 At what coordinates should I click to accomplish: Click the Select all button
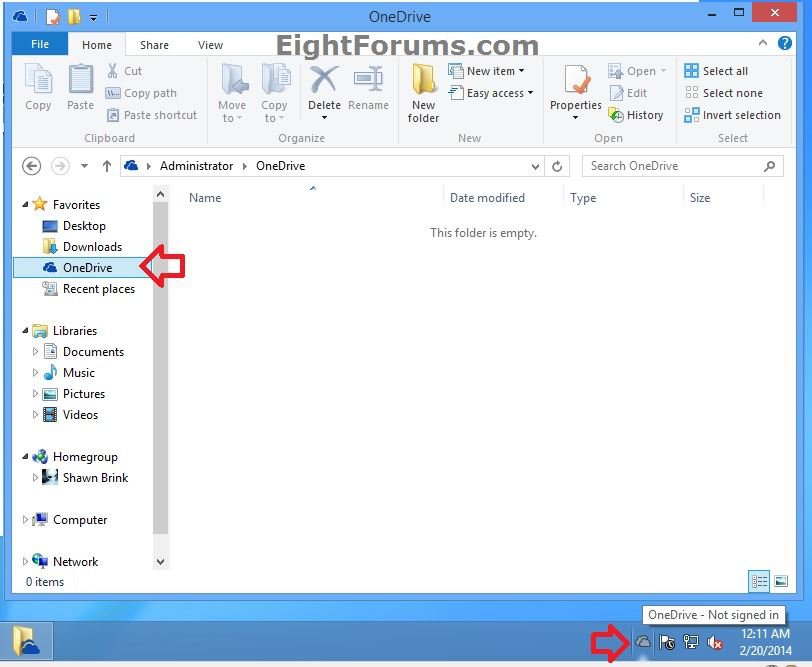click(722, 70)
